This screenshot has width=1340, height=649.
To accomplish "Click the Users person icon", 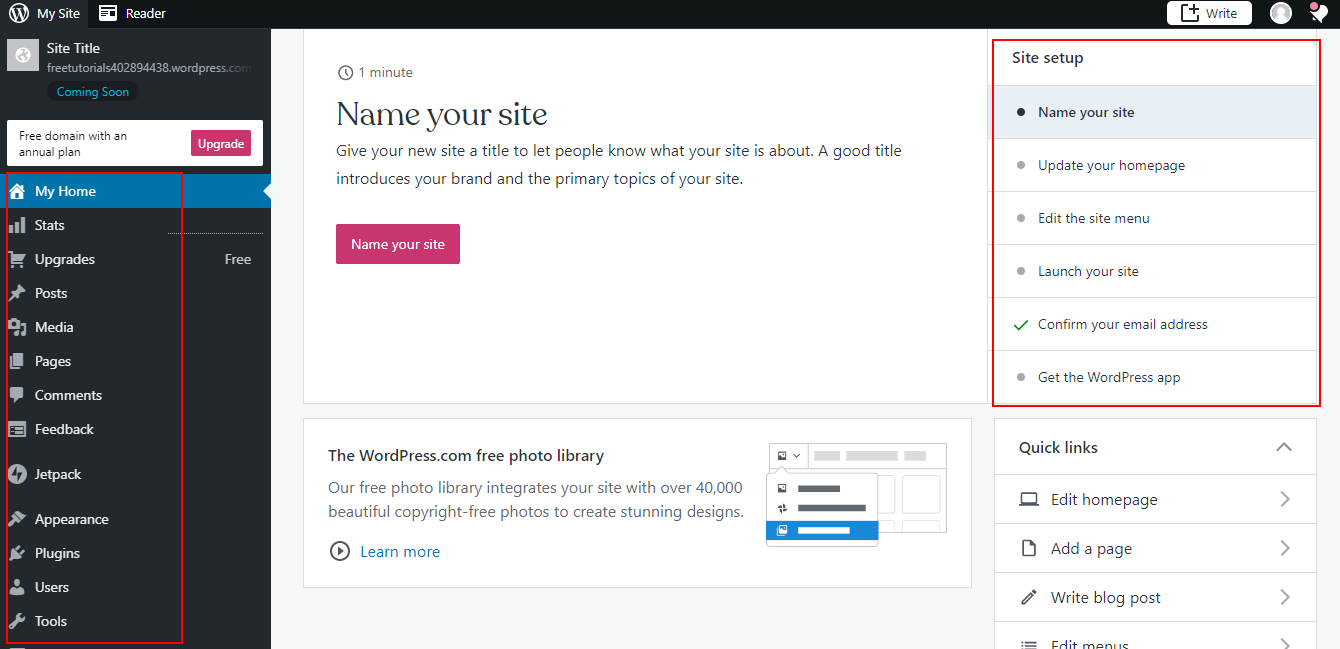I will [17, 587].
